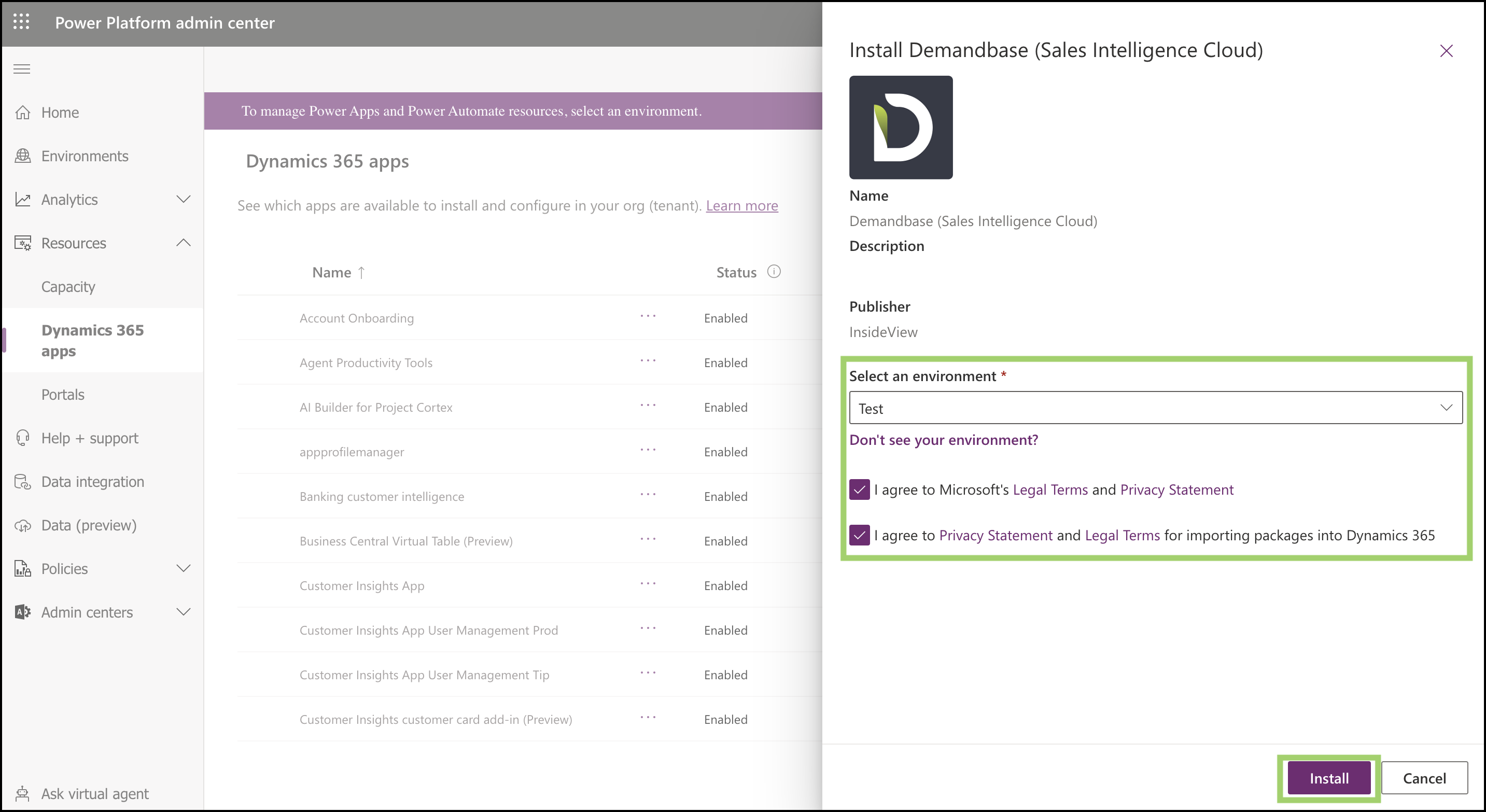Image resolution: width=1486 pixels, height=812 pixels.
Task: Expand the Analytics section
Action: tap(183, 200)
